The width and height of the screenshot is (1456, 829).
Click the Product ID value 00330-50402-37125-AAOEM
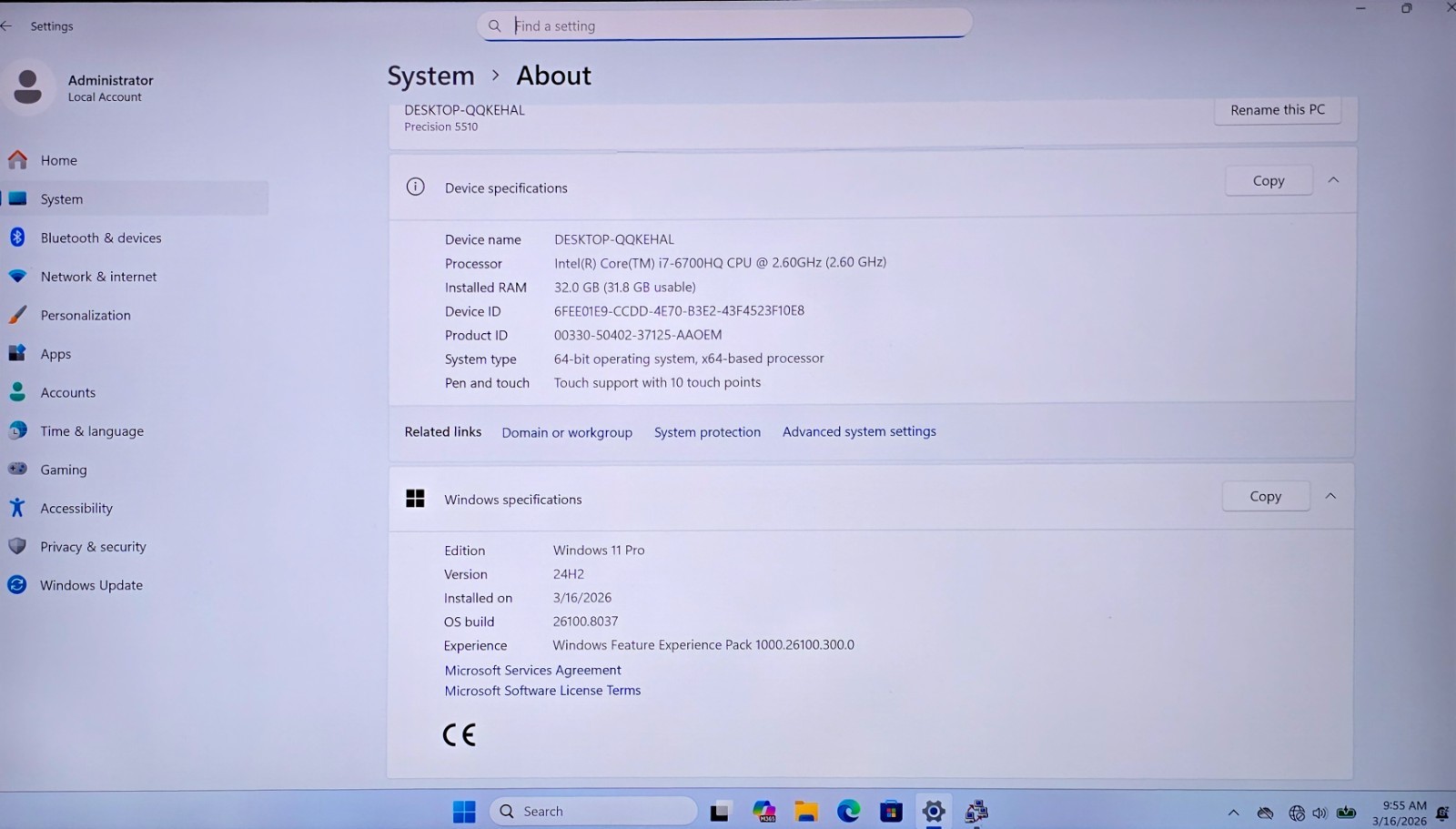coord(638,335)
